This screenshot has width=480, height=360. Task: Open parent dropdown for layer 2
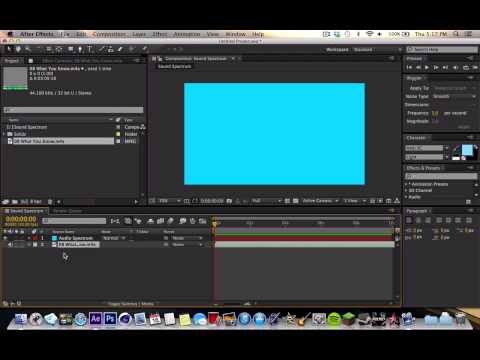pyautogui.click(x=187, y=245)
